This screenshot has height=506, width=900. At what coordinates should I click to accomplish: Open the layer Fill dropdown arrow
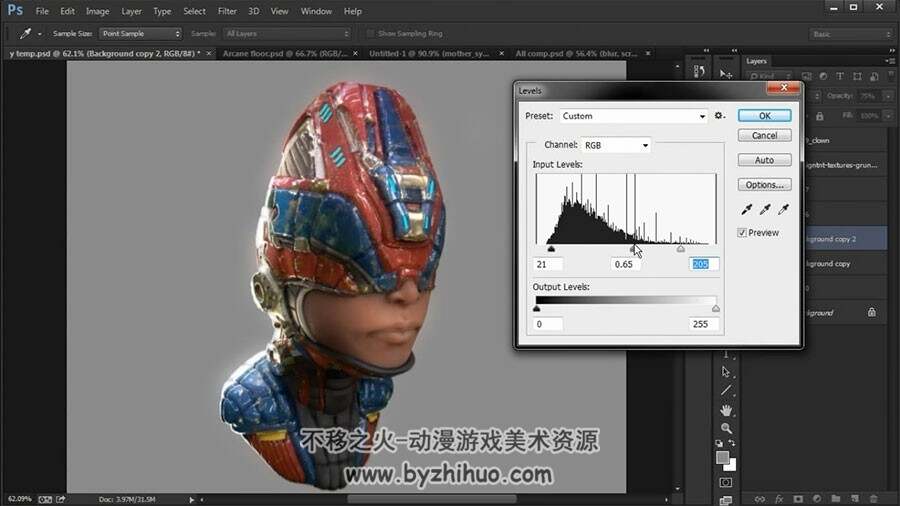pyautogui.click(x=888, y=115)
